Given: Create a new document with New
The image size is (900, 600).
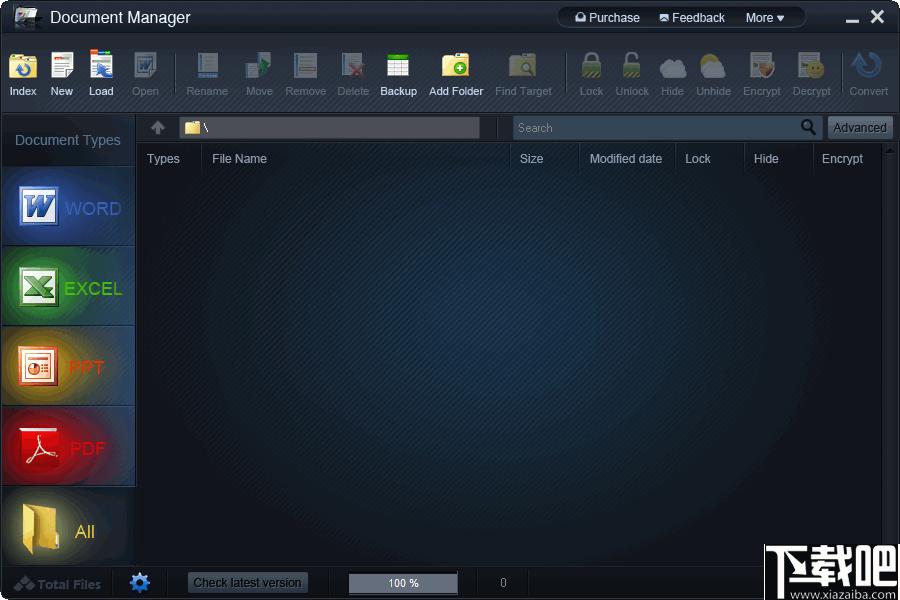Looking at the screenshot, I should [x=62, y=73].
